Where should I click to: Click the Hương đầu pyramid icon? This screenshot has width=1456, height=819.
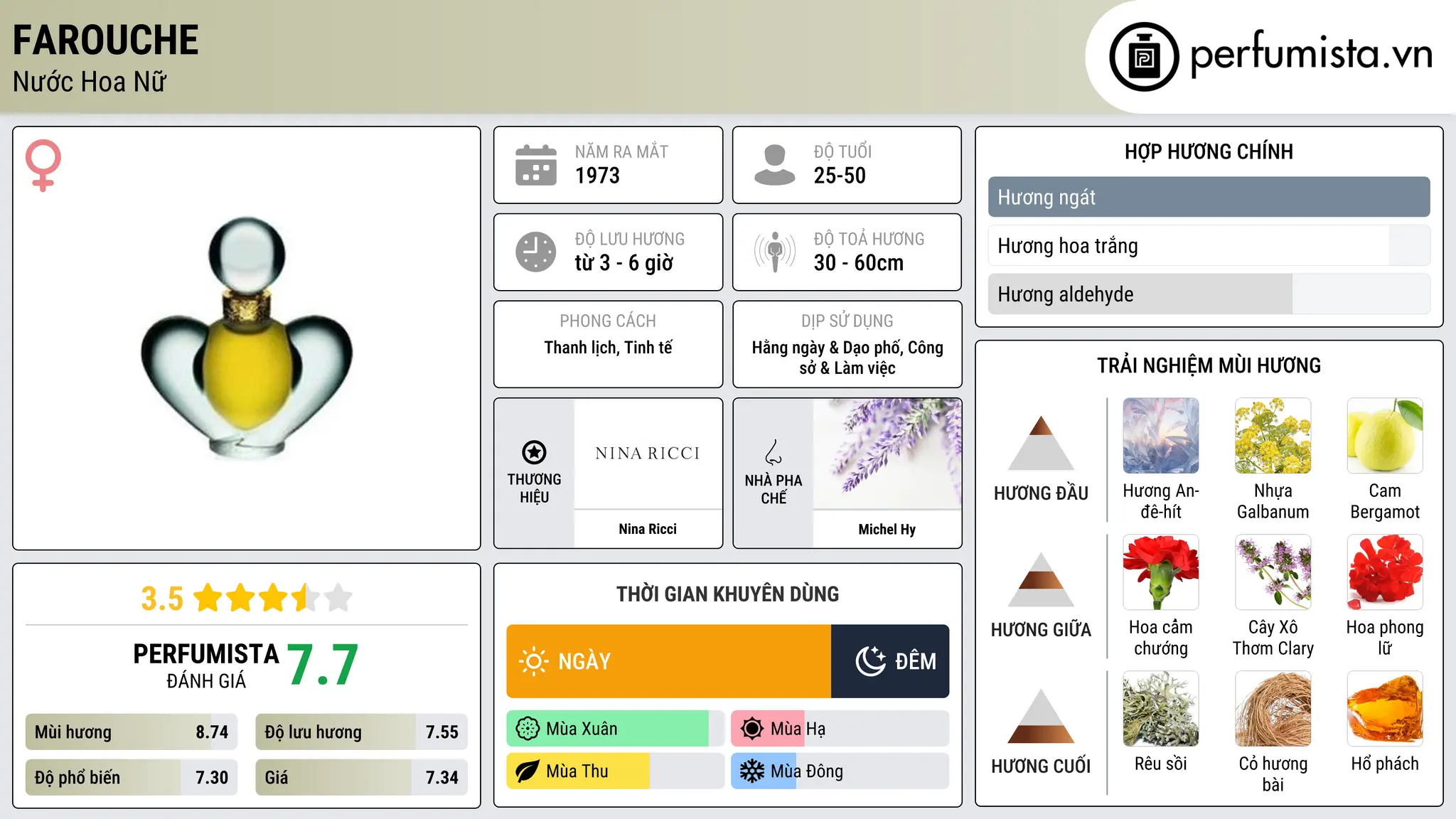[1041, 443]
